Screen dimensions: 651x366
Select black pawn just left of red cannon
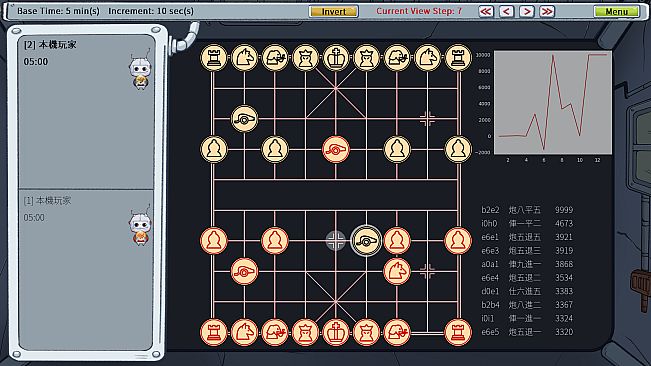pos(274,149)
